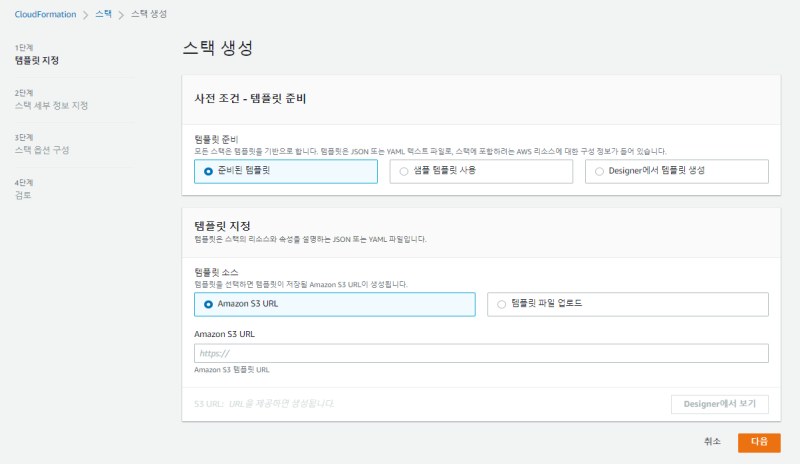The width and height of the screenshot is (800, 464).
Task: Select step 1 템플릿 지정 in sidebar
Action: pyautogui.click(x=37, y=60)
